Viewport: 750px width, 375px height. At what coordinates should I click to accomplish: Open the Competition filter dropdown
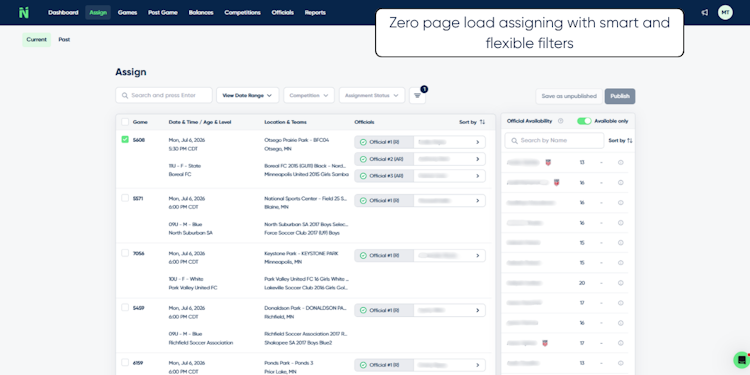[309, 96]
